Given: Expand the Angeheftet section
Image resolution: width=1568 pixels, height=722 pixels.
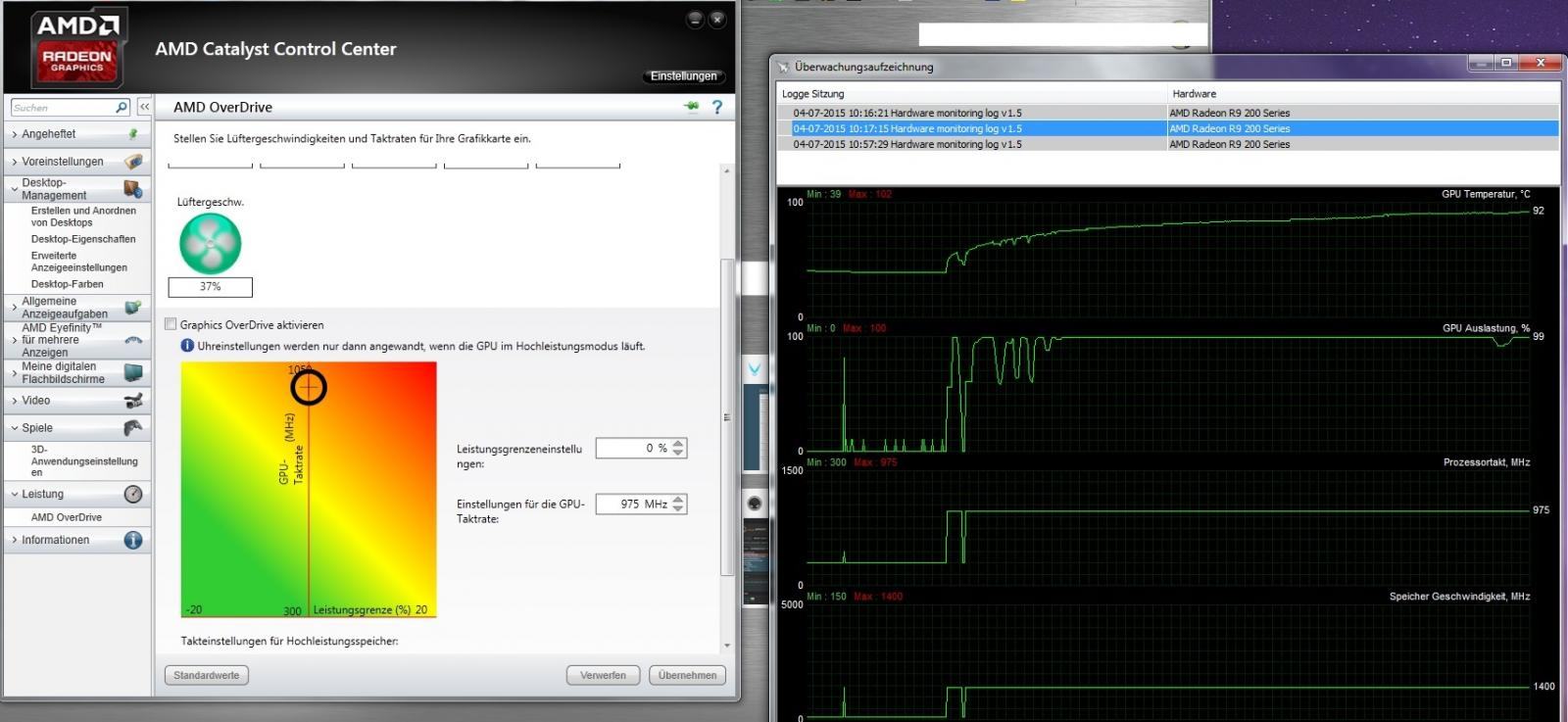Looking at the screenshot, I should [14, 134].
